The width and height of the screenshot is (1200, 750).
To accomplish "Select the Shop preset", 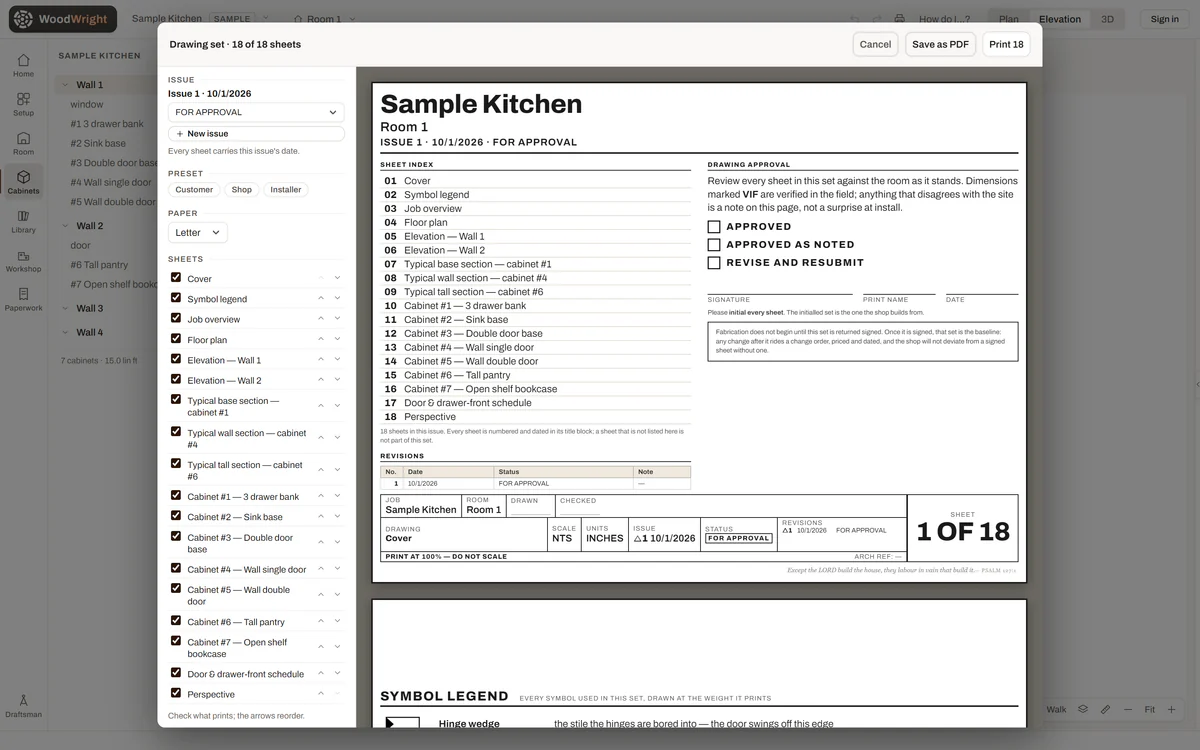I will coord(242,189).
